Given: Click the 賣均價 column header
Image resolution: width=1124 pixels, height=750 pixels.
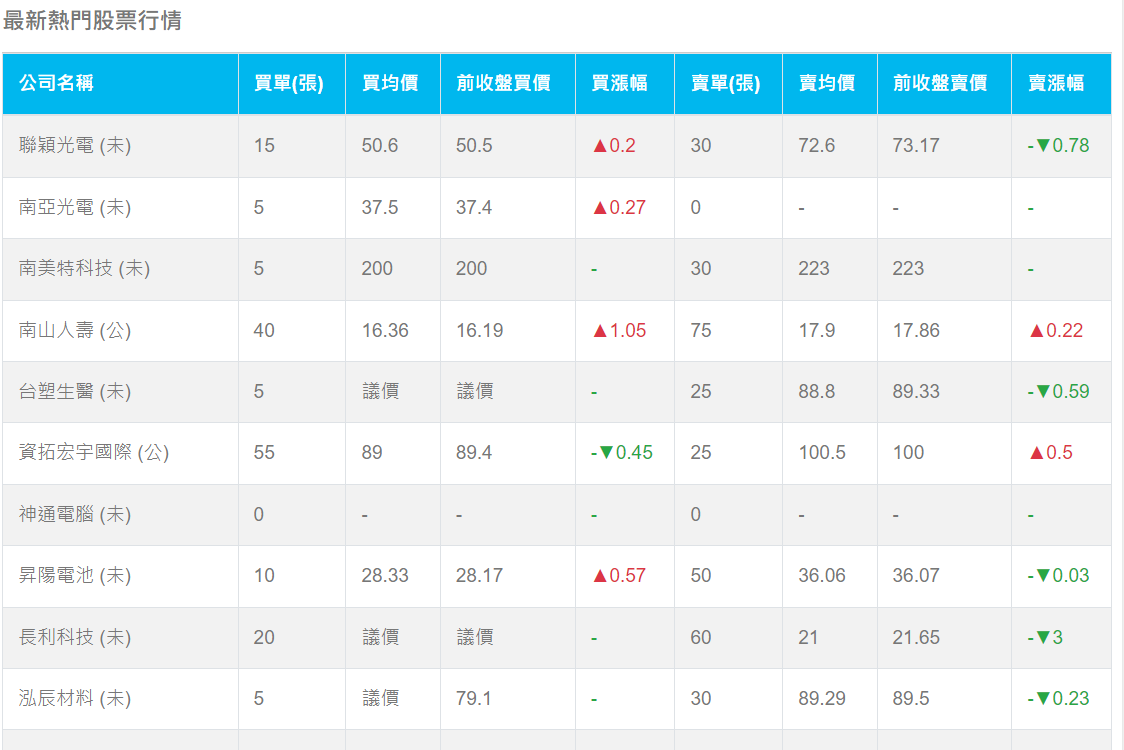Looking at the screenshot, I should [x=830, y=83].
